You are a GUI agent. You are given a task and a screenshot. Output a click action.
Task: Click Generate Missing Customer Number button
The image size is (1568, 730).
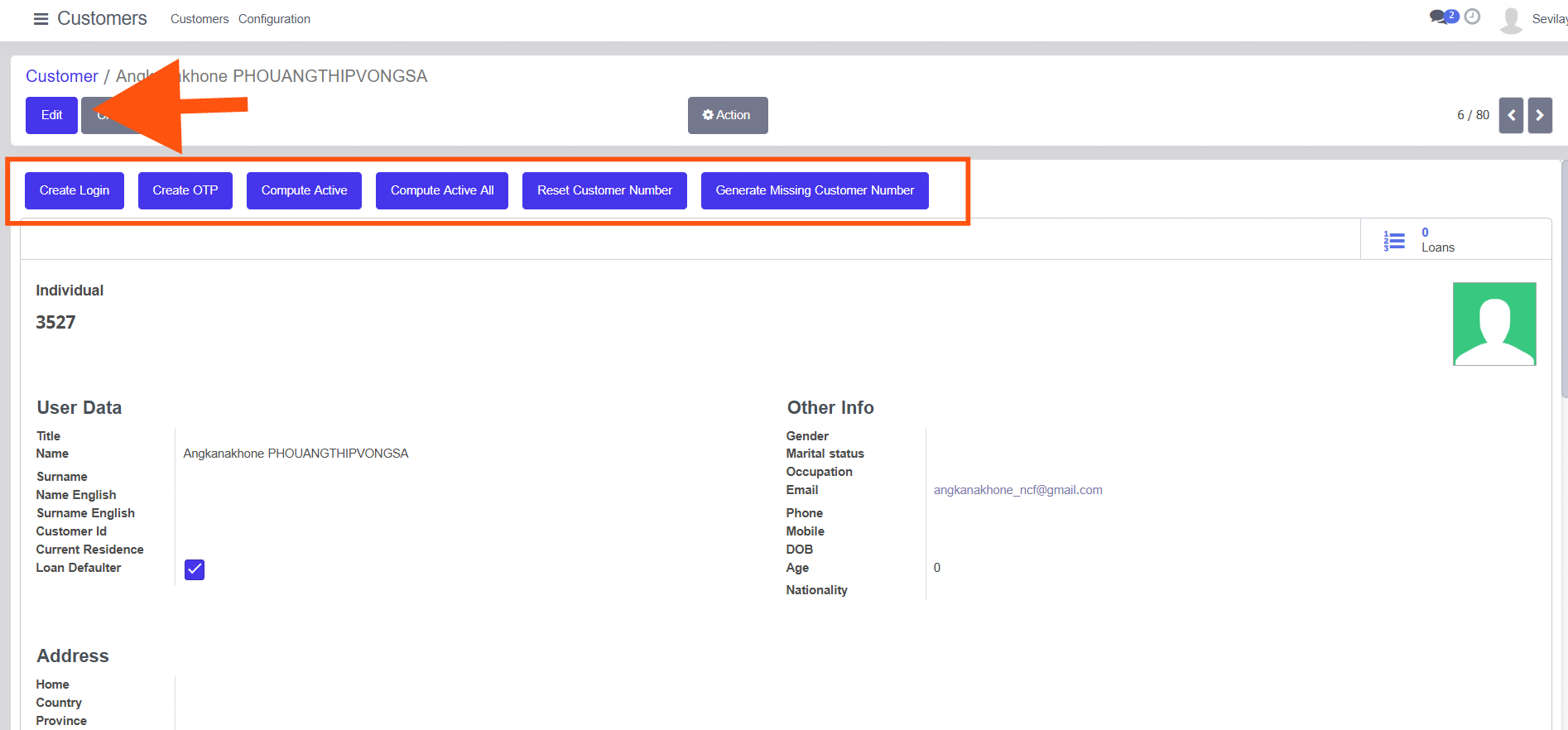coord(815,190)
